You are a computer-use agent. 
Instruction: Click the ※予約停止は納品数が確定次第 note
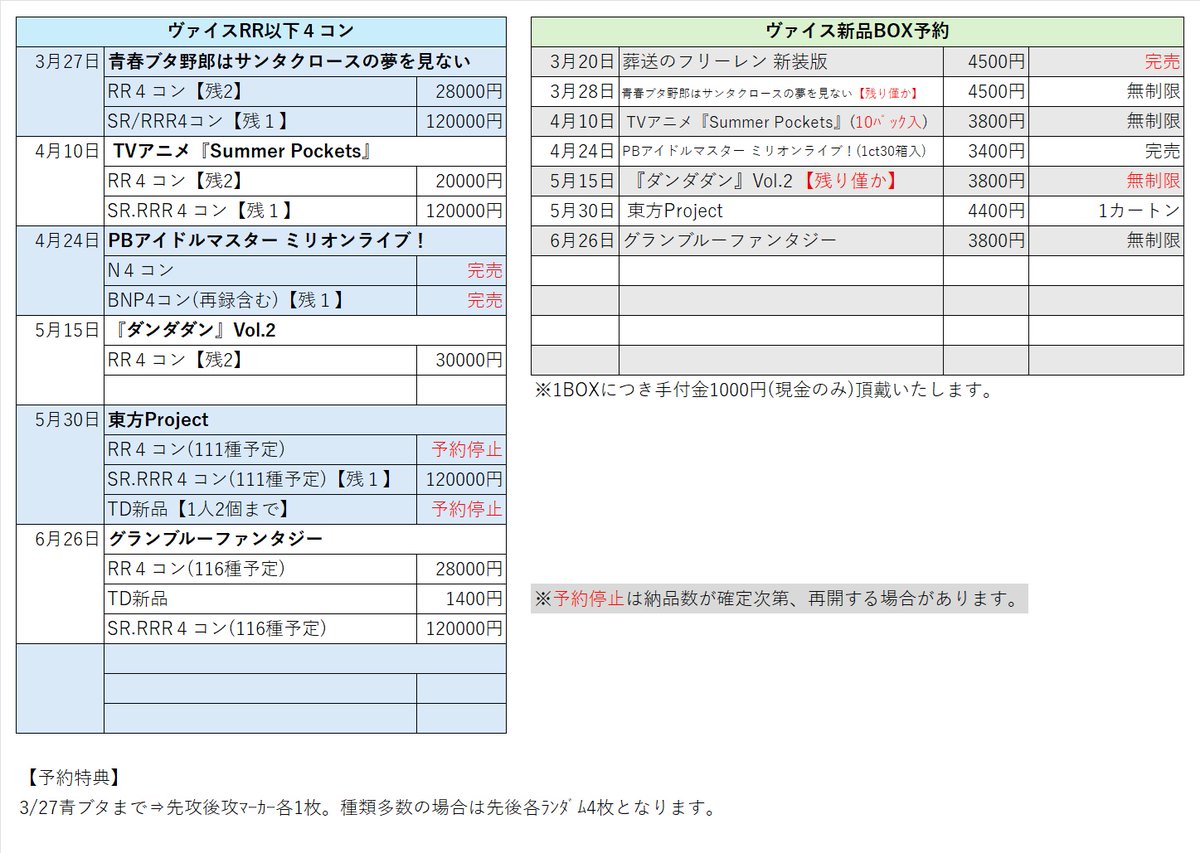tap(778, 600)
